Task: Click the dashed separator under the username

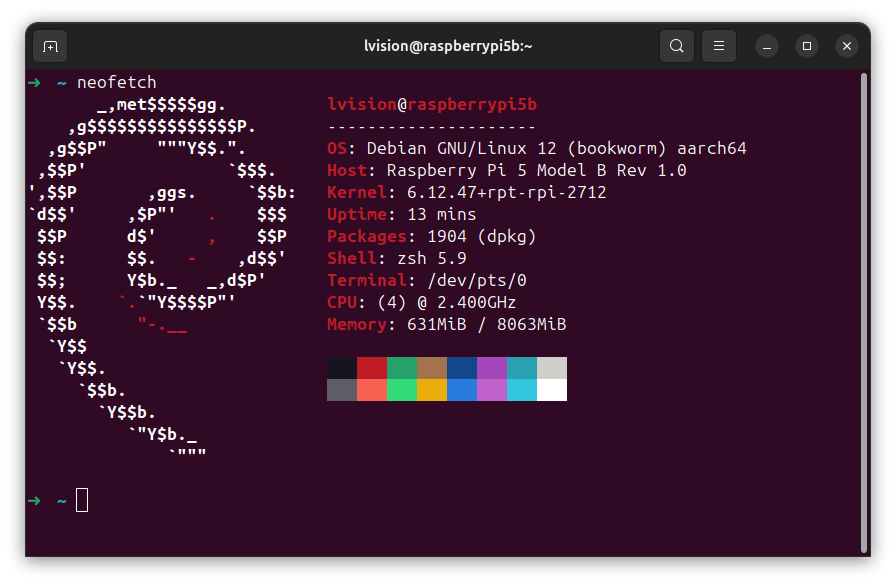Action: [432, 127]
